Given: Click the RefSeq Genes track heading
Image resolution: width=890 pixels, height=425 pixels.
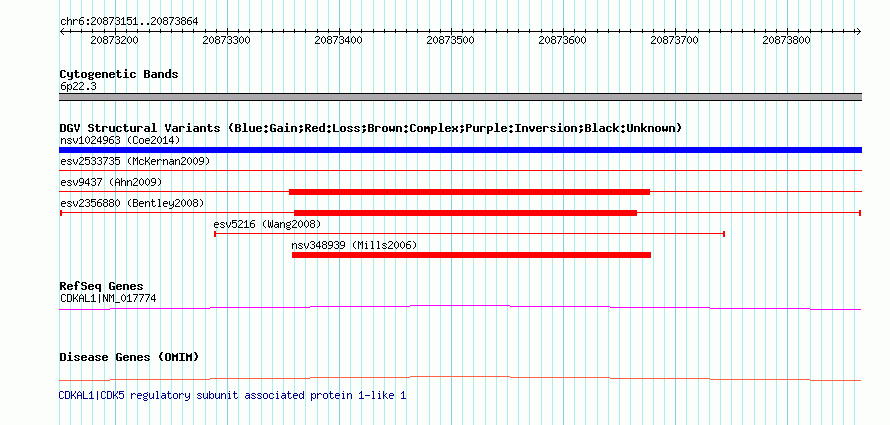Looking at the screenshot, I should click(102, 286).
